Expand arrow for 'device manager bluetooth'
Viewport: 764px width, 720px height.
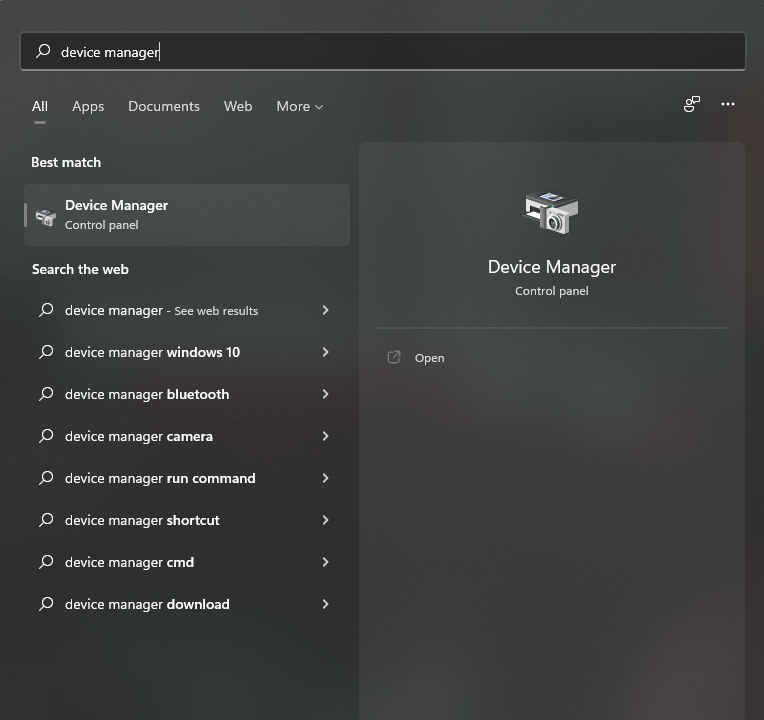[325, 394]
